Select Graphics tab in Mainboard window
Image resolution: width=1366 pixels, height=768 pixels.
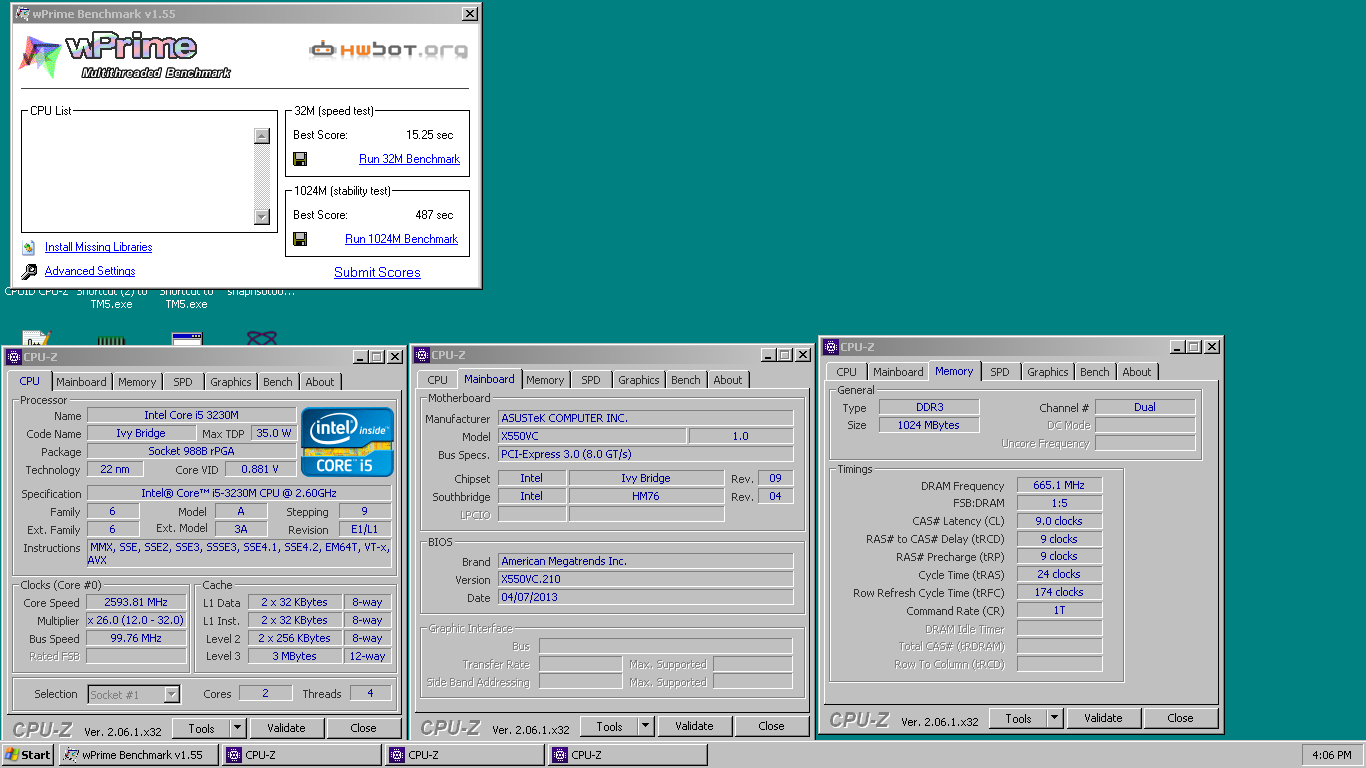coord(639,380)
